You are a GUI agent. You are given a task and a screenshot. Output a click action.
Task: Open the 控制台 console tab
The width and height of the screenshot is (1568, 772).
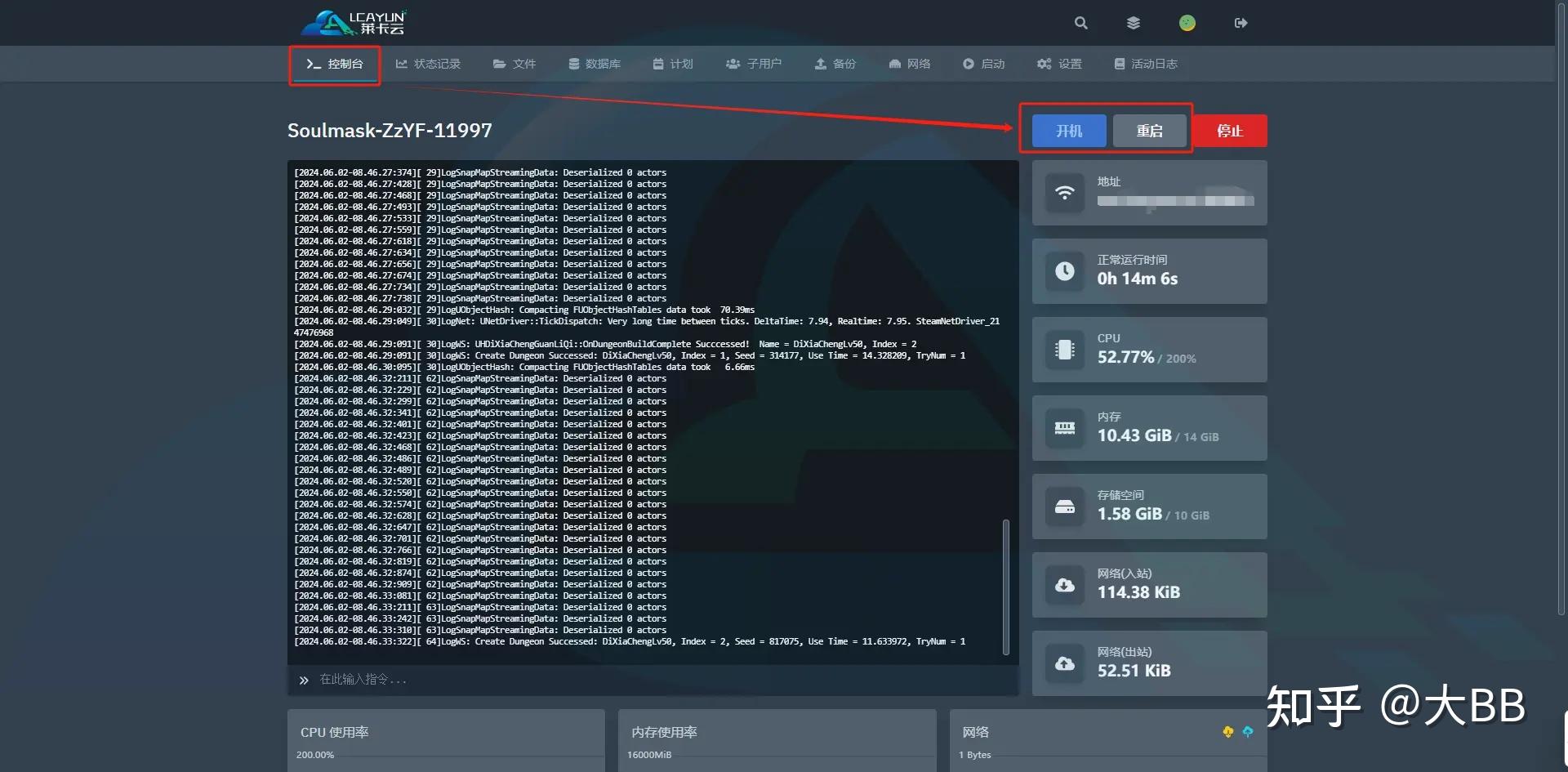[x=335, y=64]
